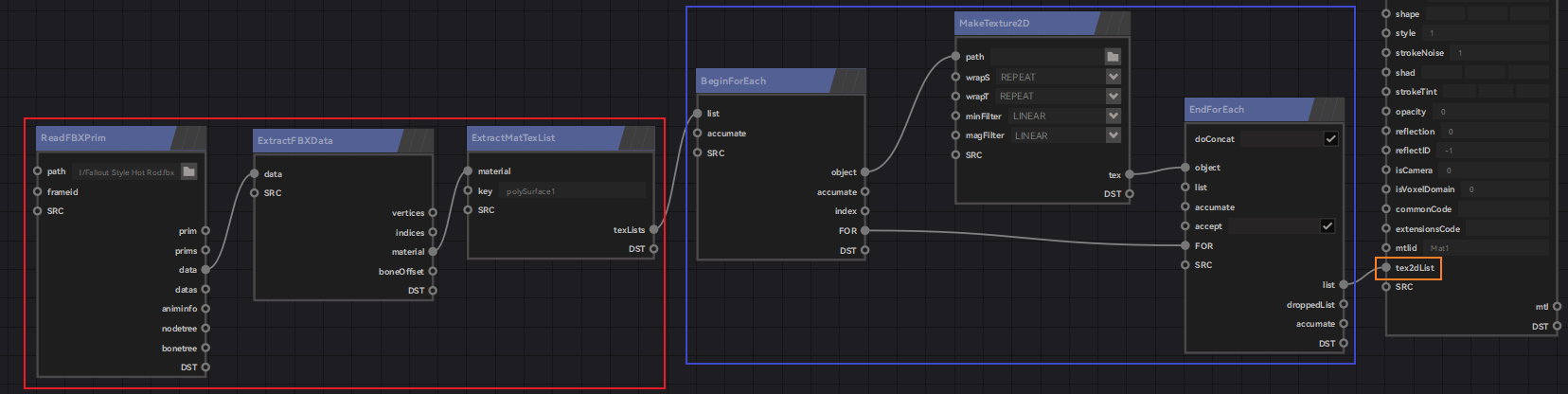1568x394 pixels.
Task: Click the isCamera input socket
Action: (x=1386, y=170)
